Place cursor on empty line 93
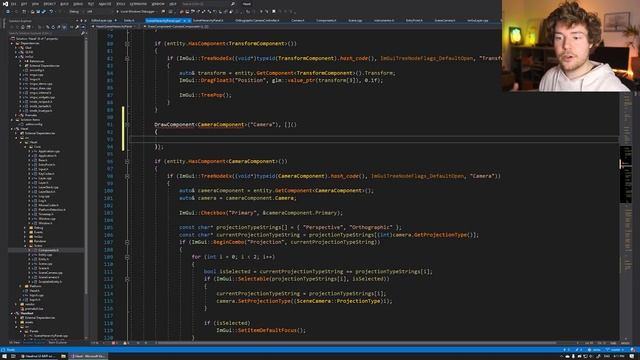Image resolution: width=640 pixels, height=360 pixels. tap(373, 139)
